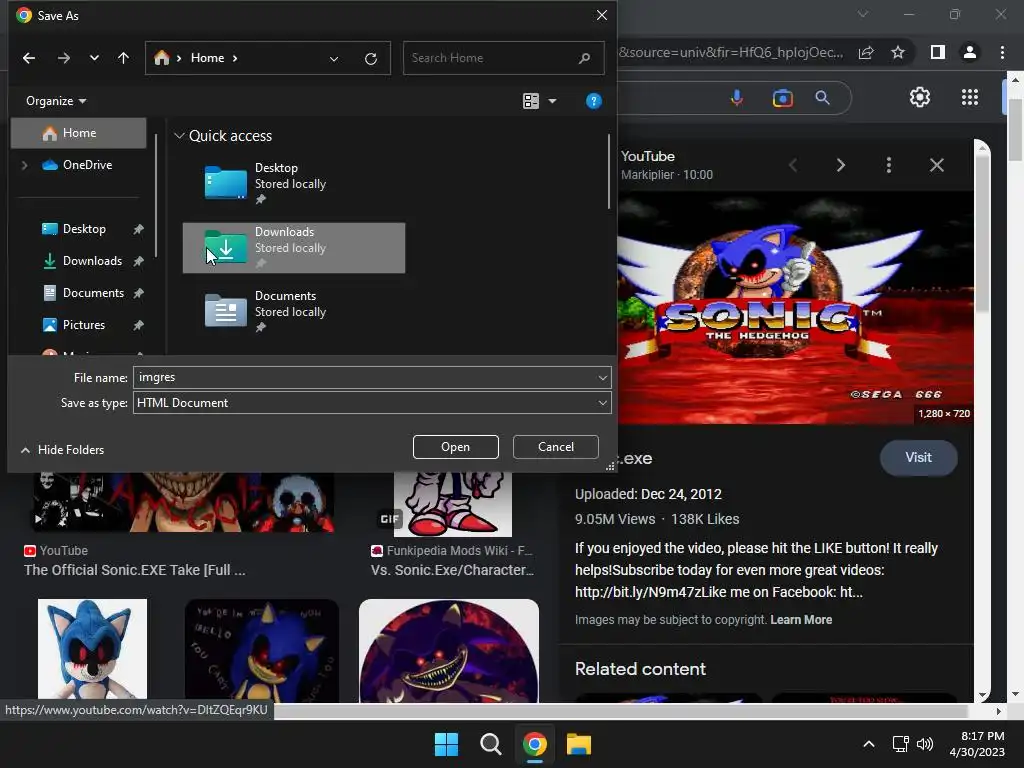The height and width of the screenshot is (768, 1024).
Task: Click the Visit button
Action: click(x=918, y=458)
